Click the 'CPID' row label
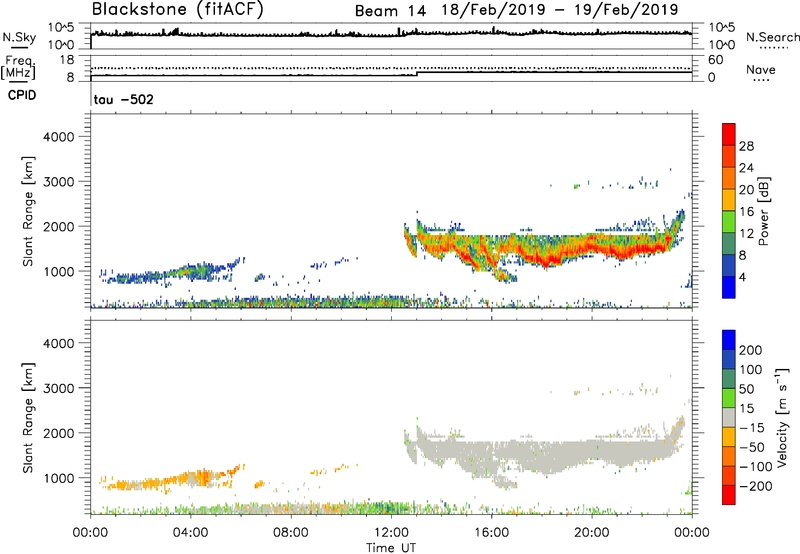 [x=22, y=95]
